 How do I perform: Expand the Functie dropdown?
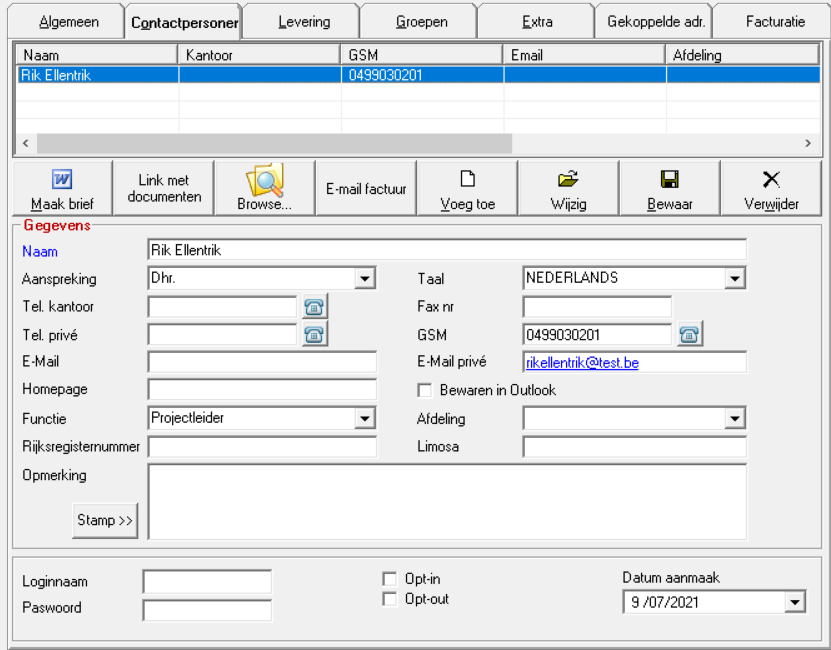[x=365, y=418]
